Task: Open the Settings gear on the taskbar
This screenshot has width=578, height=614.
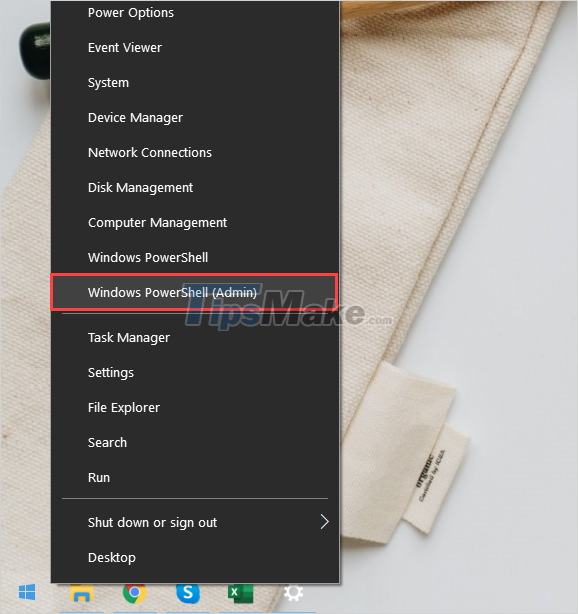Action: click(293, 593)
